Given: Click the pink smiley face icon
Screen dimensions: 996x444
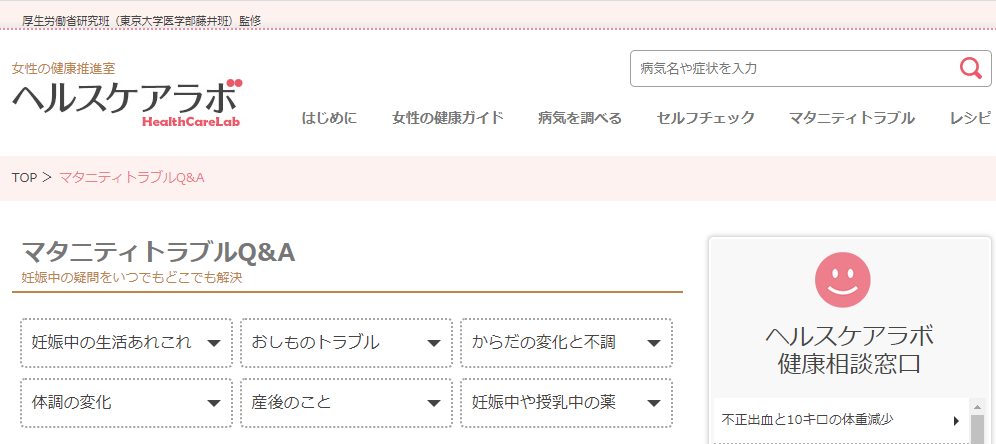Looking at the screenshot, I should tap(842, 280).
